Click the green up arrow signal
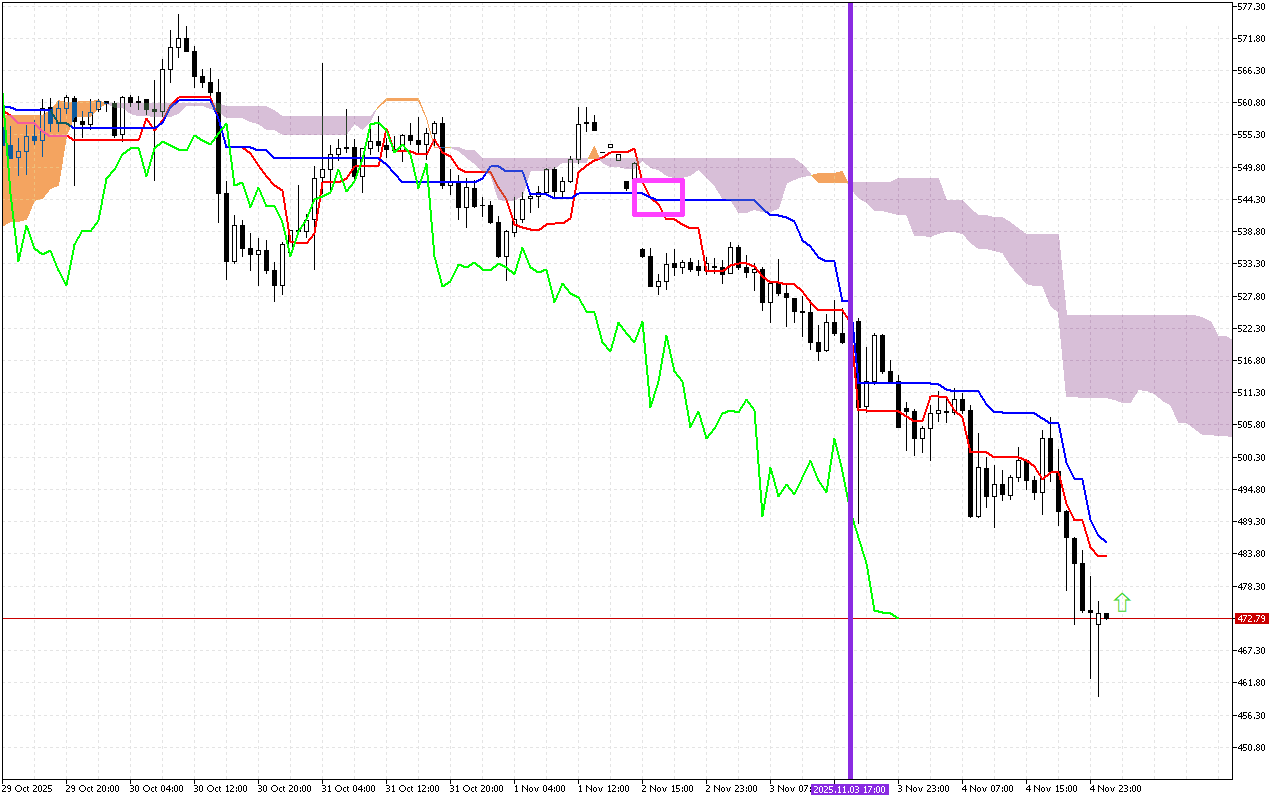1280x800 pixels. click(x=1122, y=602)
